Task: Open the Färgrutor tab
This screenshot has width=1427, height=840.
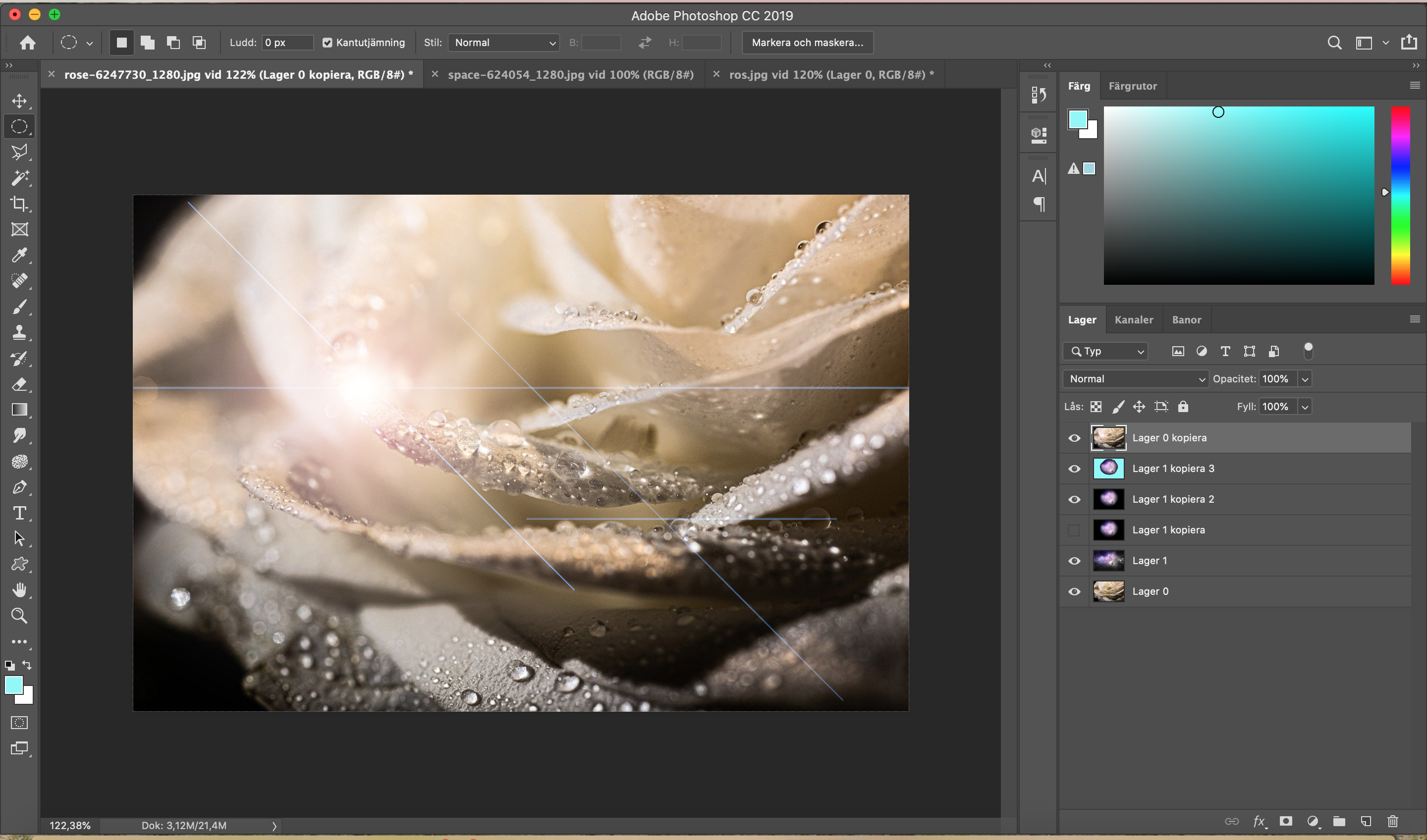Action: click(1133, 86)
